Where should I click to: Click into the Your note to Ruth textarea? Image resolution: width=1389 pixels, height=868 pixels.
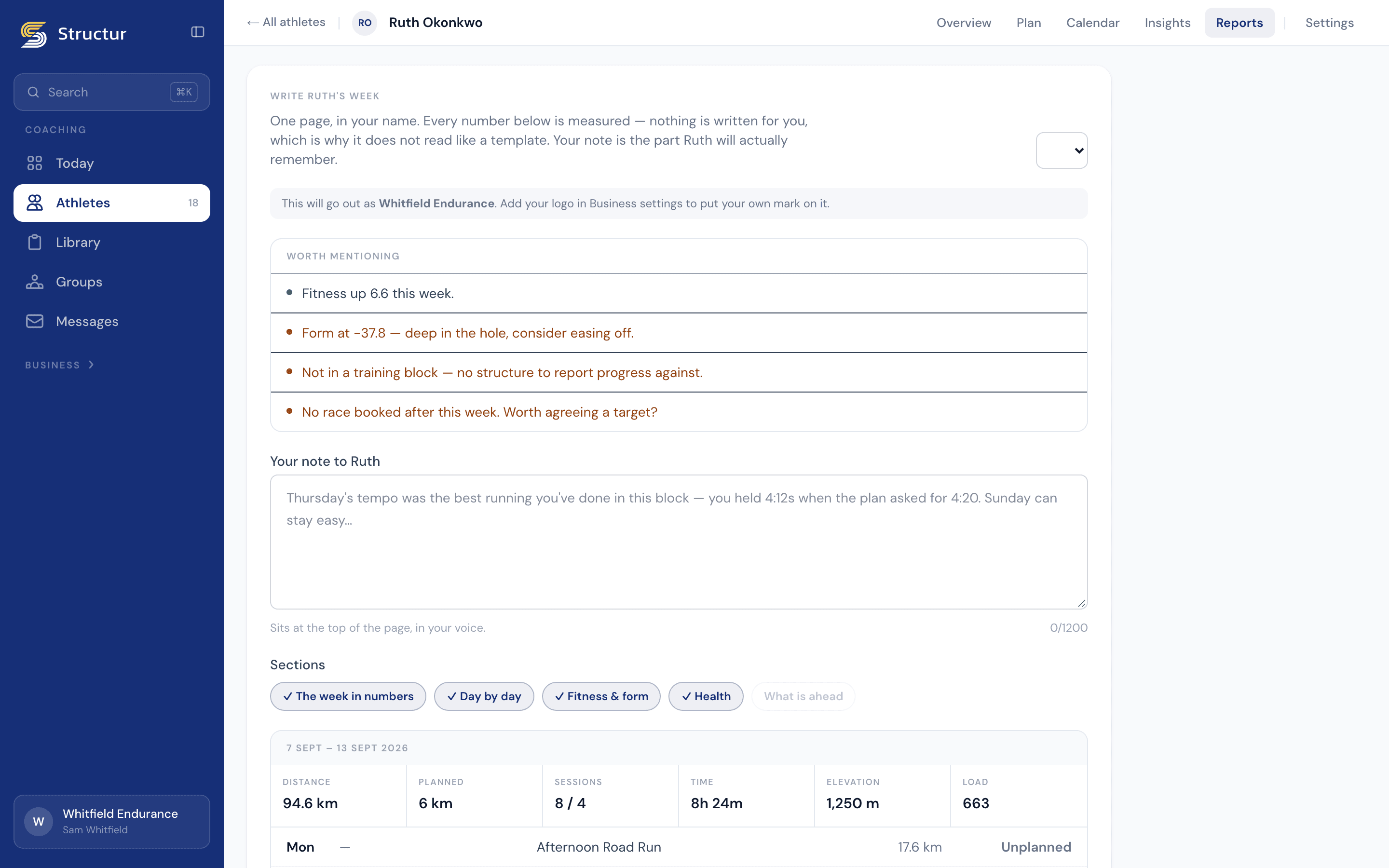[679, 542]
